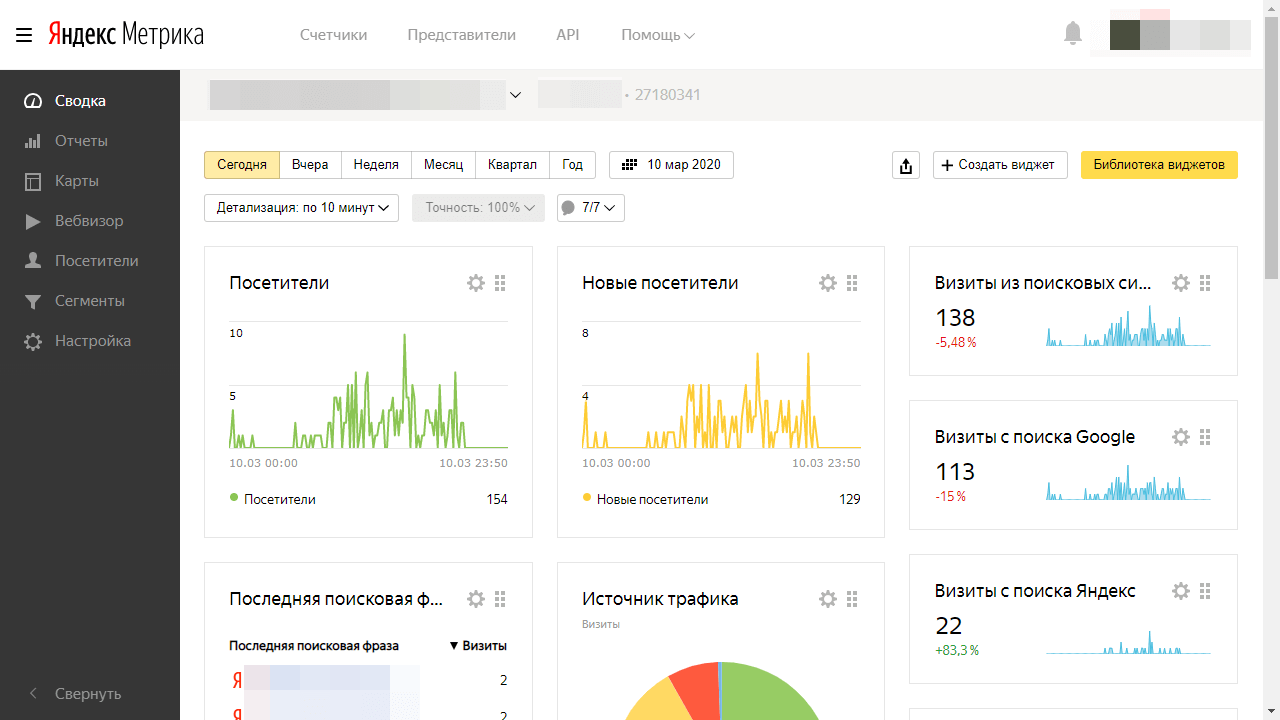Go to Вебвизор in the sidebar
The height and width of the screenshot is (720, 1280).
[x=89, y=221]
